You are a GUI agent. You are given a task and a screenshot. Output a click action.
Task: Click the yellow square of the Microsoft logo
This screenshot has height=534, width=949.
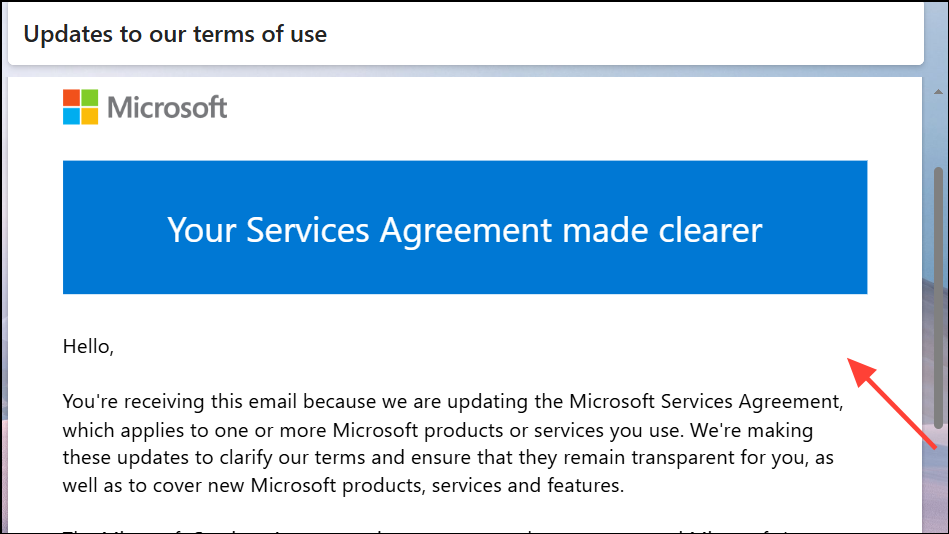click(89, 116)
